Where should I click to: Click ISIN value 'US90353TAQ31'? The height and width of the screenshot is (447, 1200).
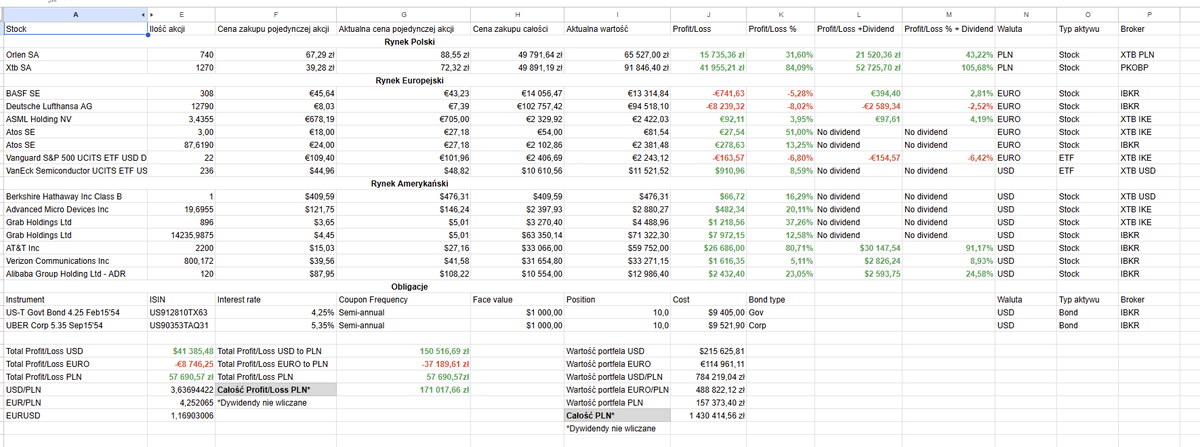(x=180, y=325)
